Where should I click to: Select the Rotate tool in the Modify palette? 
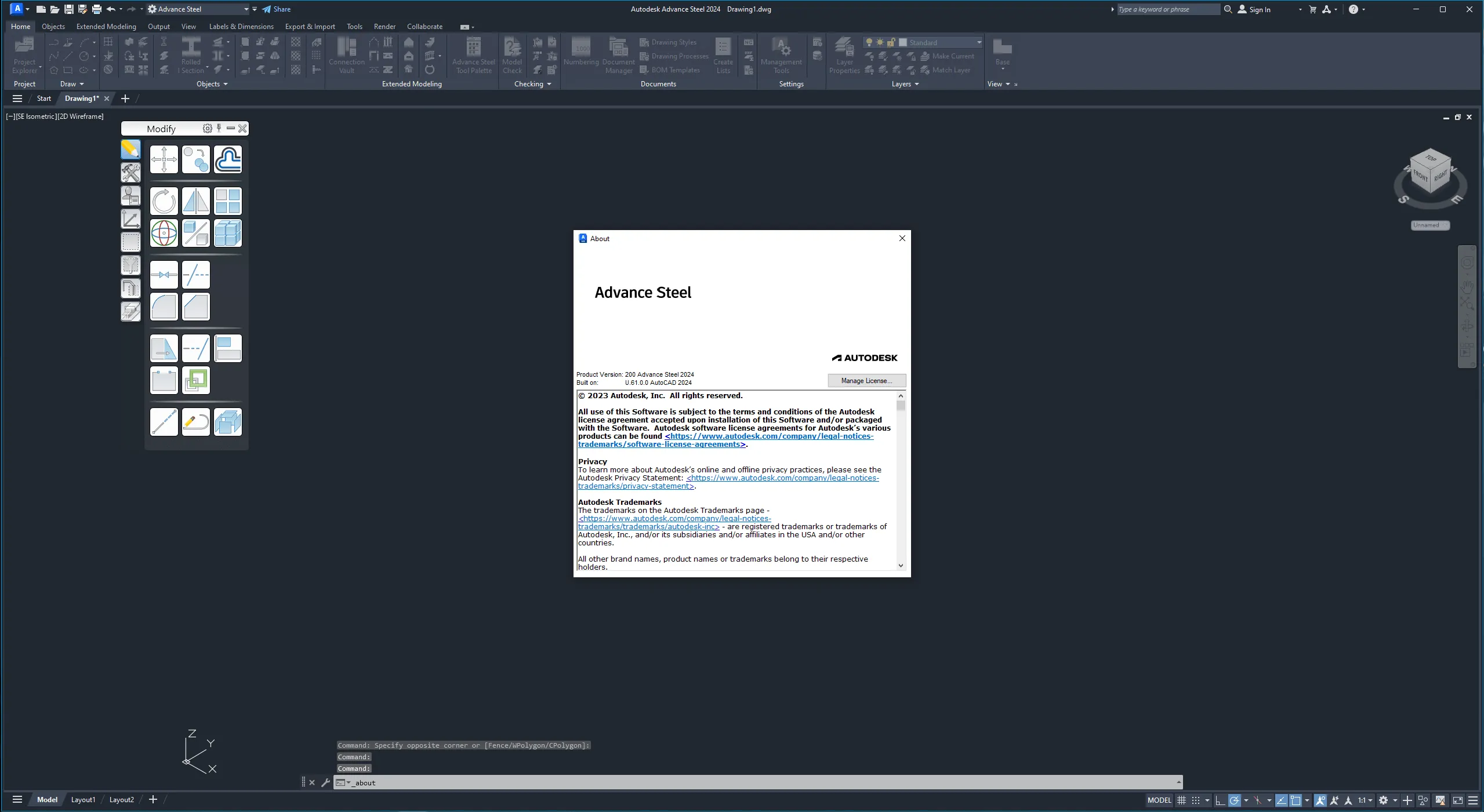point(164,201)
